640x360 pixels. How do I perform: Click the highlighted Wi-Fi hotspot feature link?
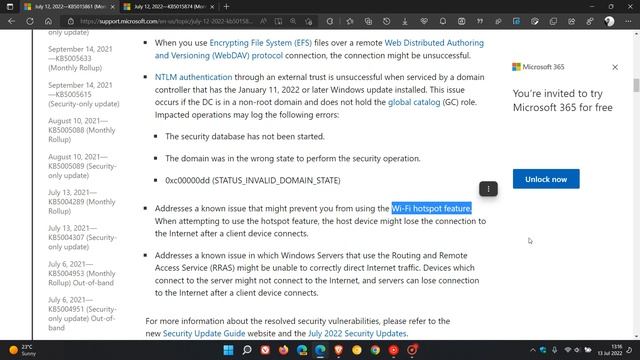(x=431, y=208)
